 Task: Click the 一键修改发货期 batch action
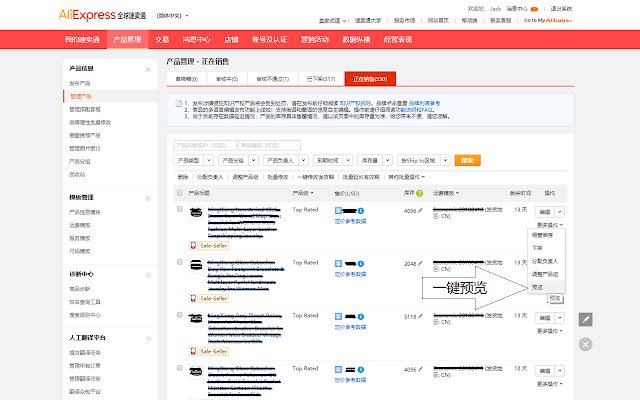tap(316, 177)
